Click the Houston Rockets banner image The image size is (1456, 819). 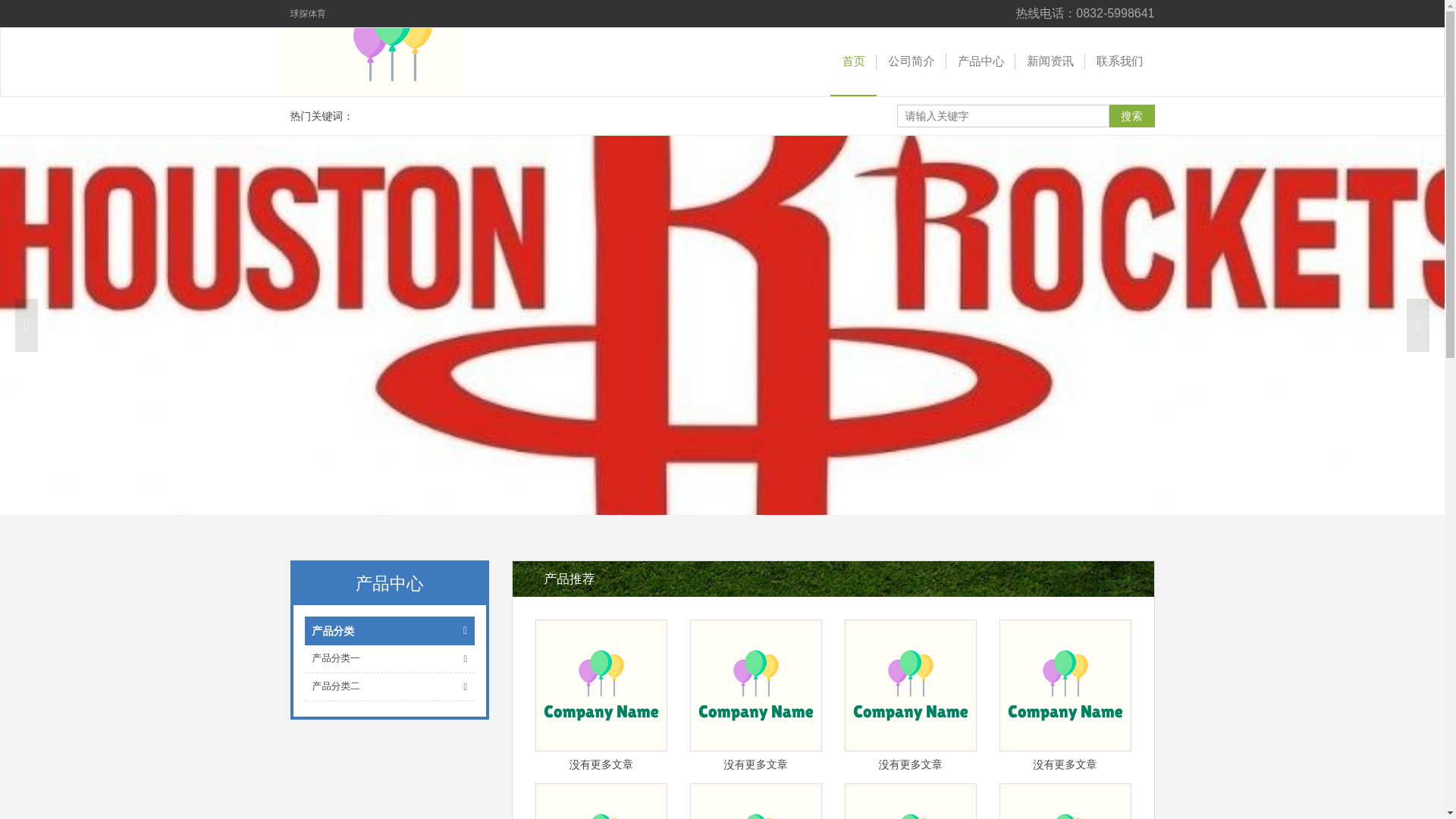(722, 325)
